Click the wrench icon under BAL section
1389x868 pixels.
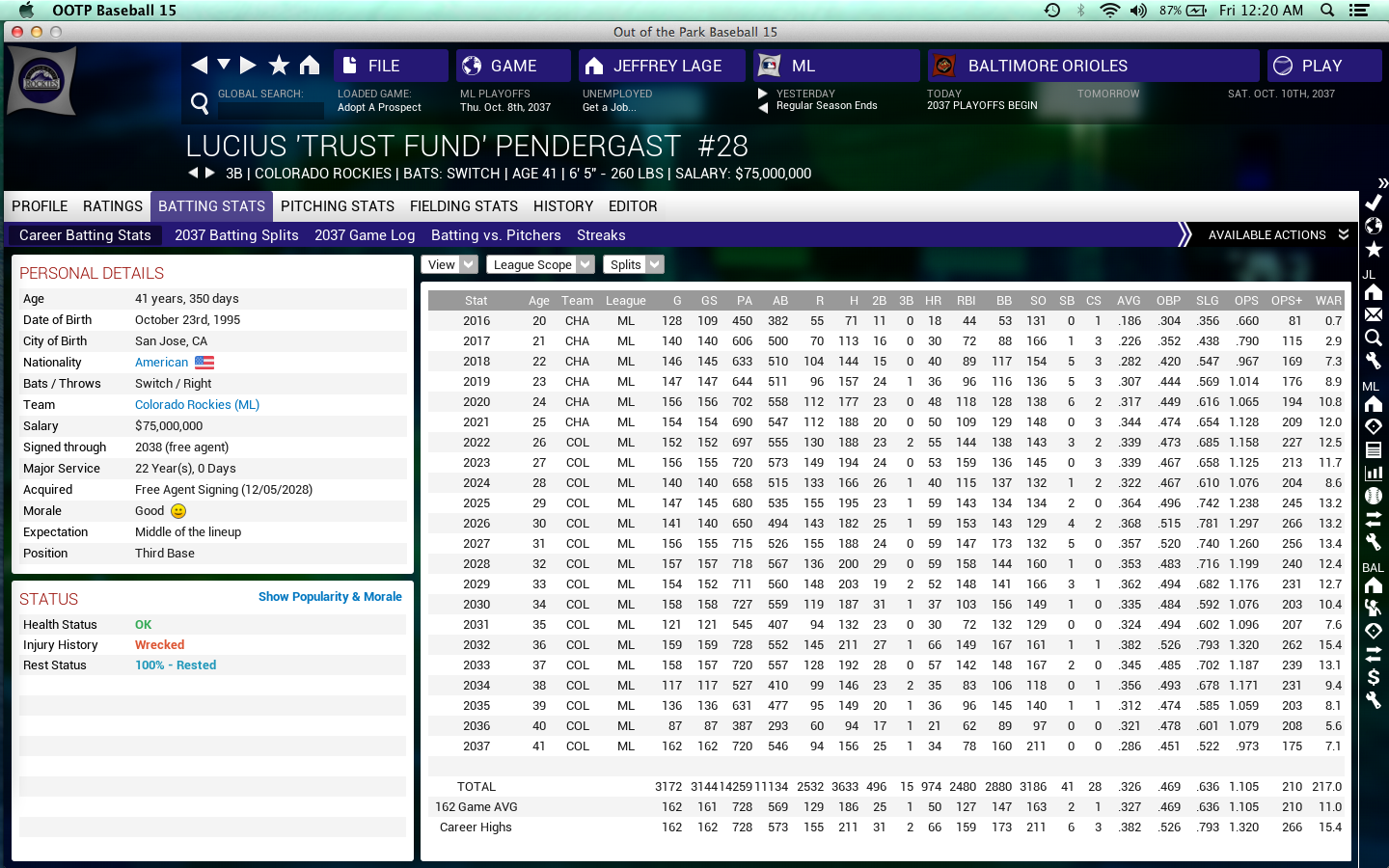(1374, 700)
